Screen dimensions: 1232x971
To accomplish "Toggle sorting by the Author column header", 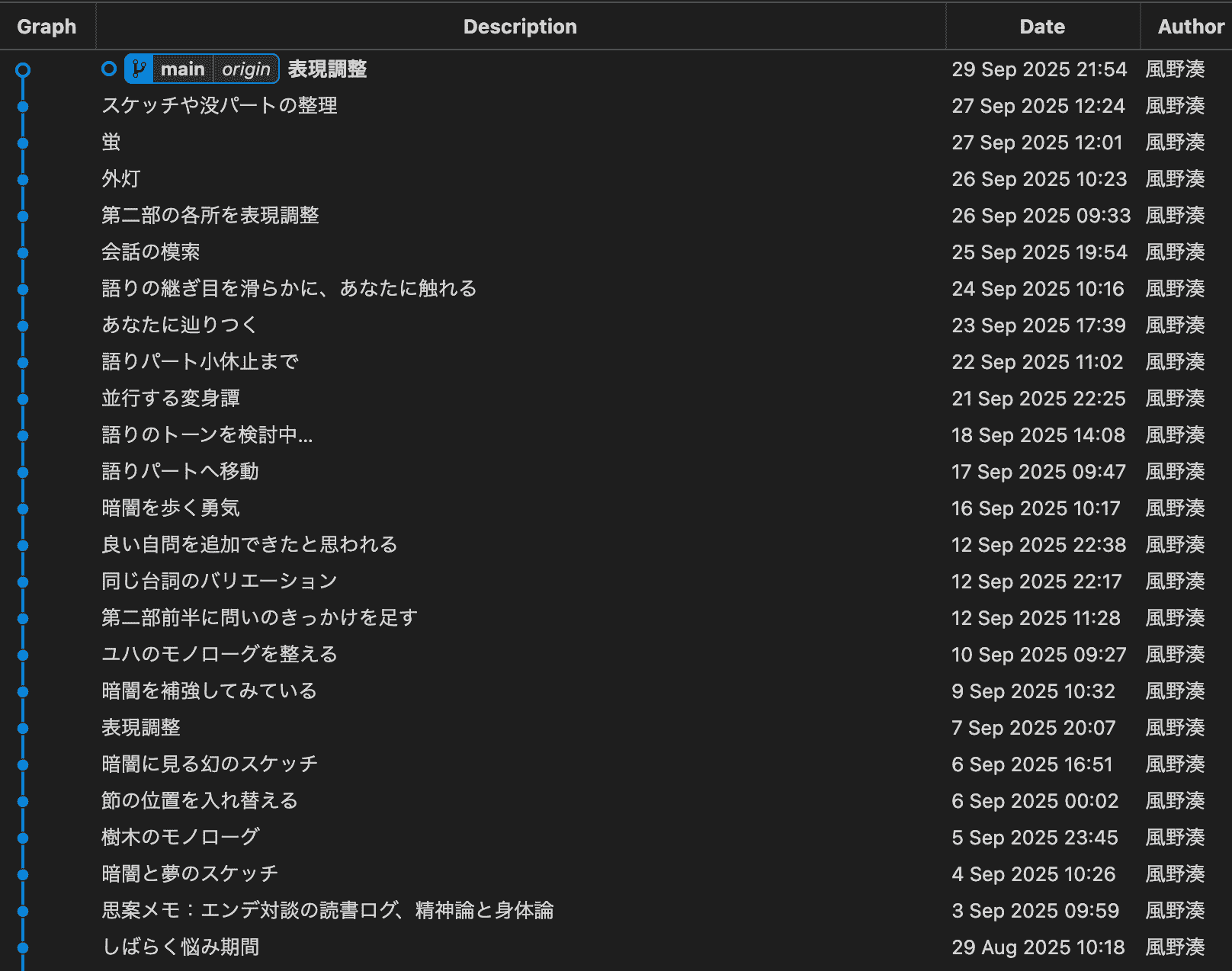I will (1189, 26).
